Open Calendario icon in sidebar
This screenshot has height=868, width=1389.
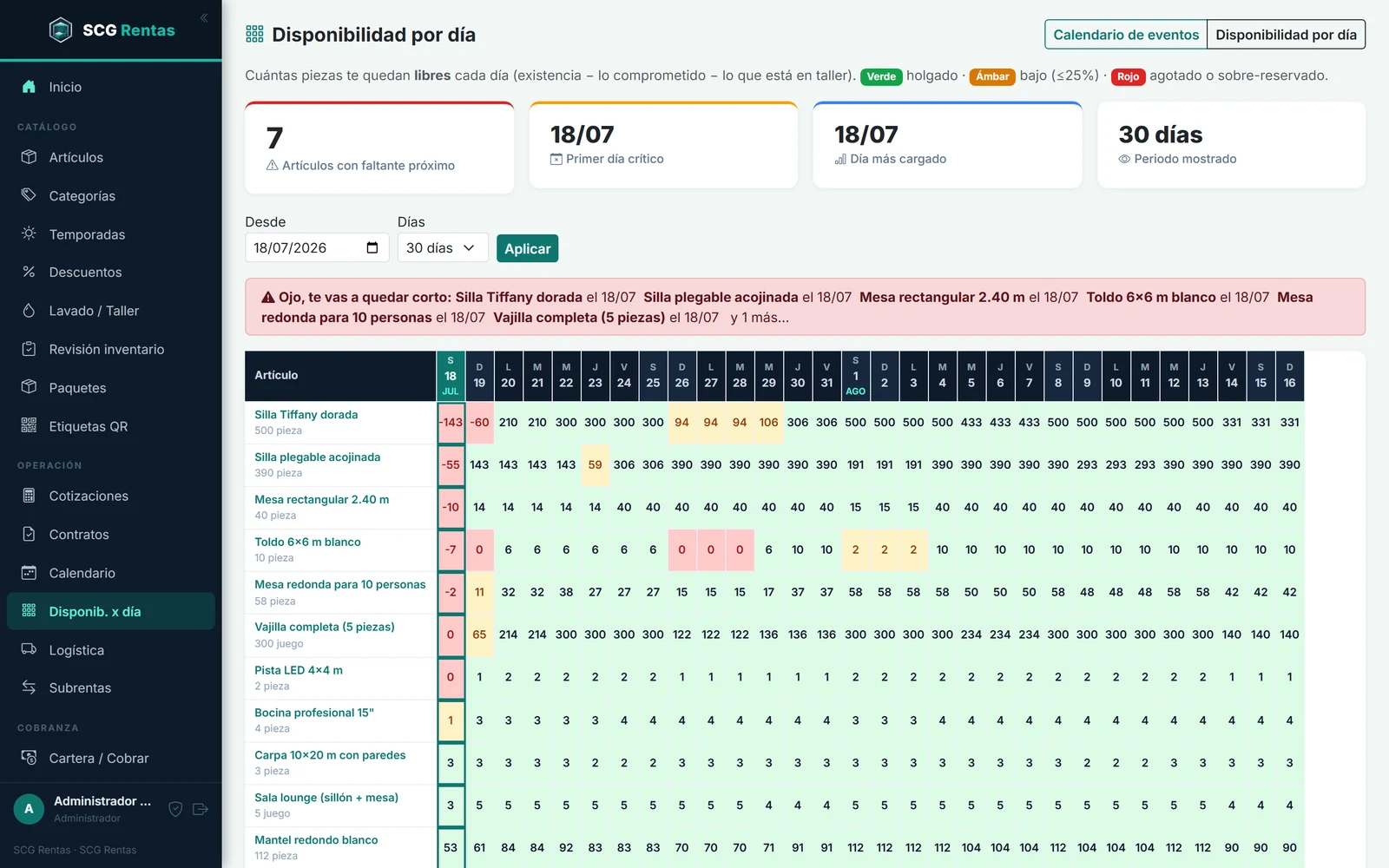(29, 573)
